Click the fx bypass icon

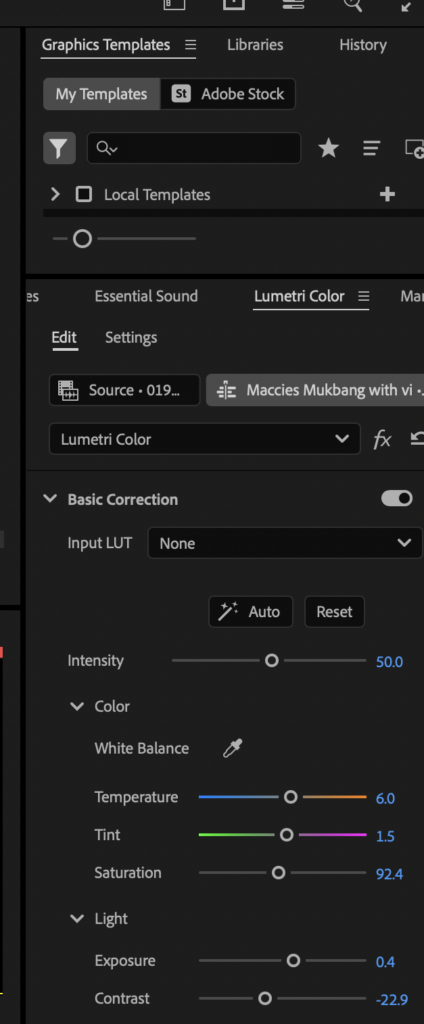(x=382, y=440)
